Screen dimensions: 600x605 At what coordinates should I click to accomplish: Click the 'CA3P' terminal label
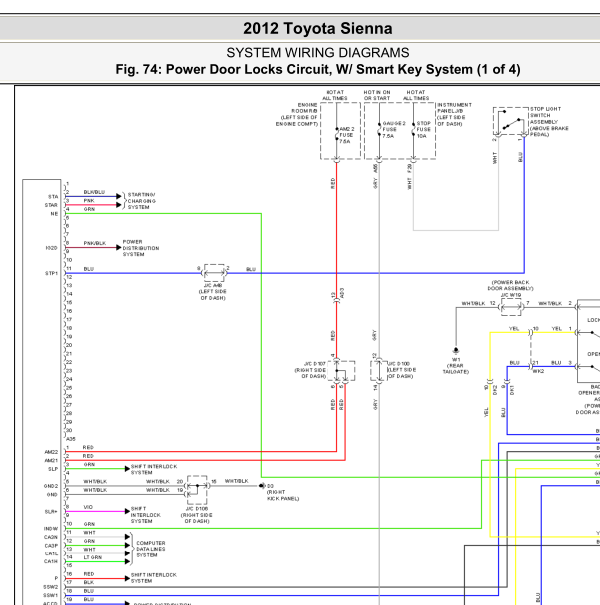pyautogui.click(x=51, y=546)
